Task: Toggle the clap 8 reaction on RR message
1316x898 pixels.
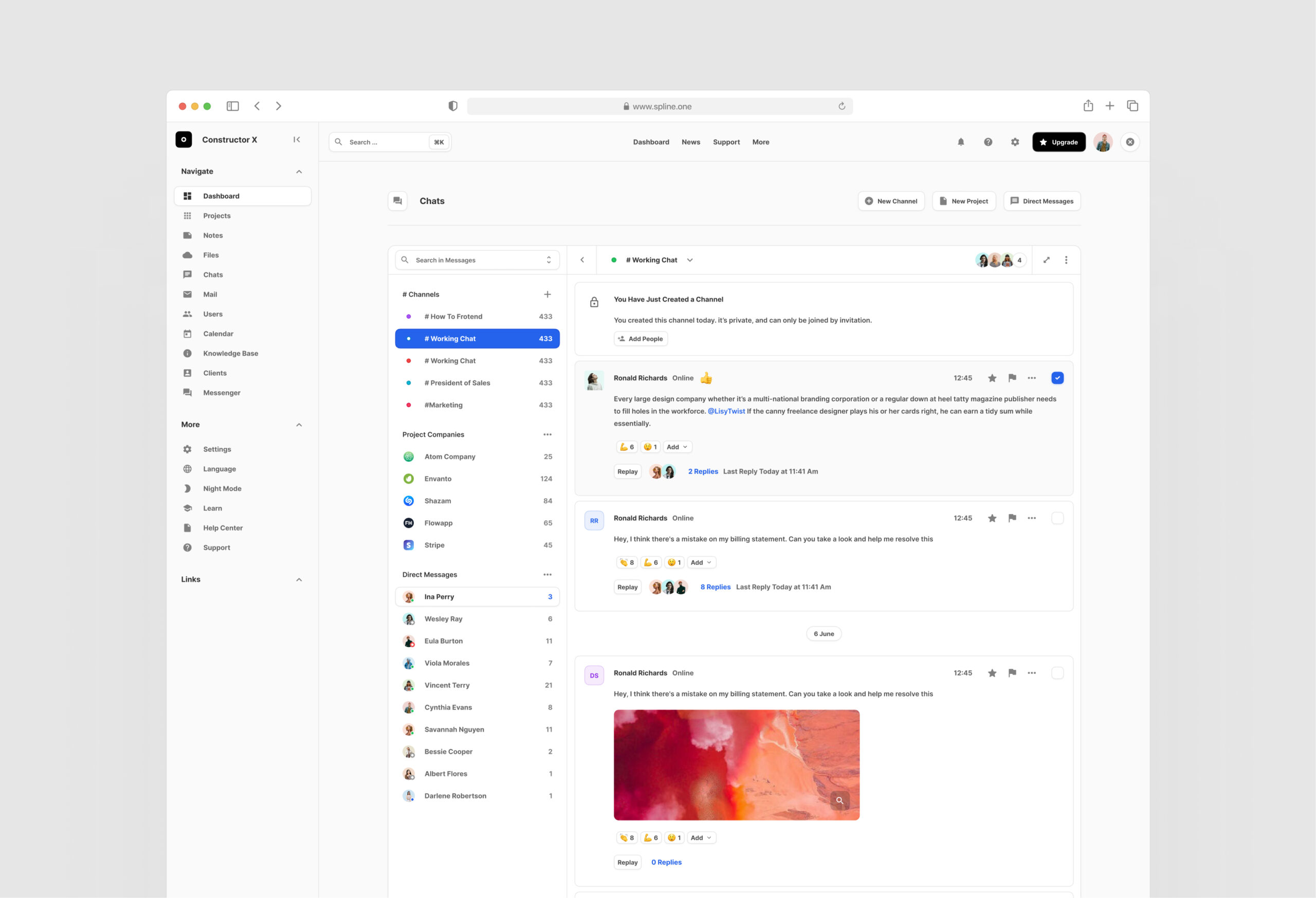Action: (x=626, y=562)
